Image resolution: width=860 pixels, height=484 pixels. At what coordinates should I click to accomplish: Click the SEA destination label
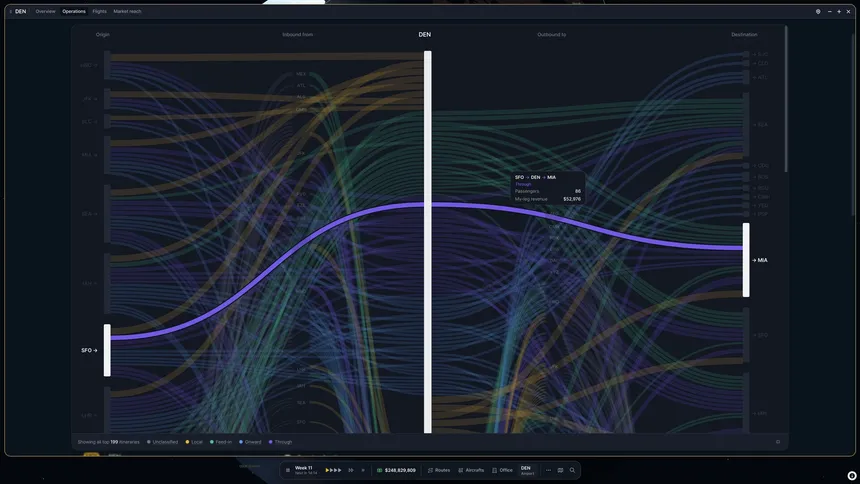762,125
